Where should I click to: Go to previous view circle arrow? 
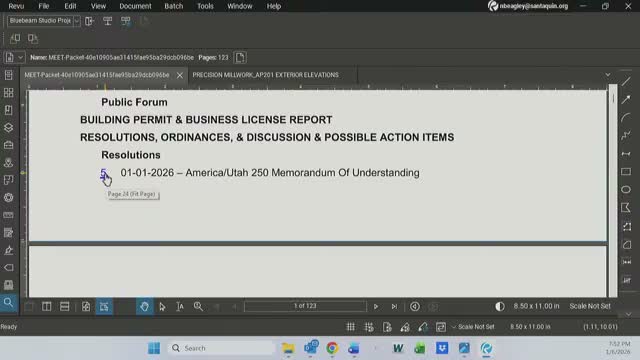(x=415, y=307)
